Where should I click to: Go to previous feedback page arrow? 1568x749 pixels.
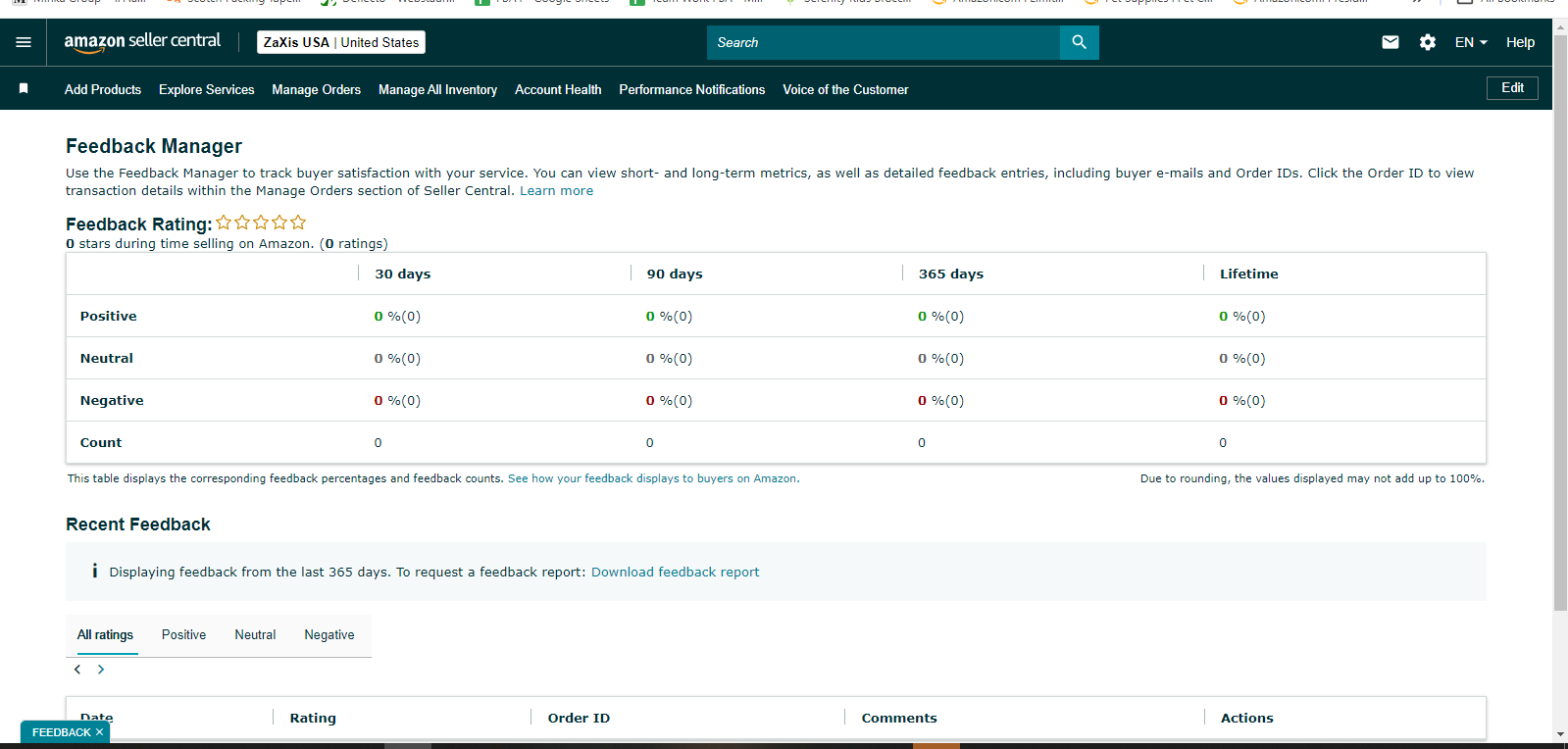[77, 670]
